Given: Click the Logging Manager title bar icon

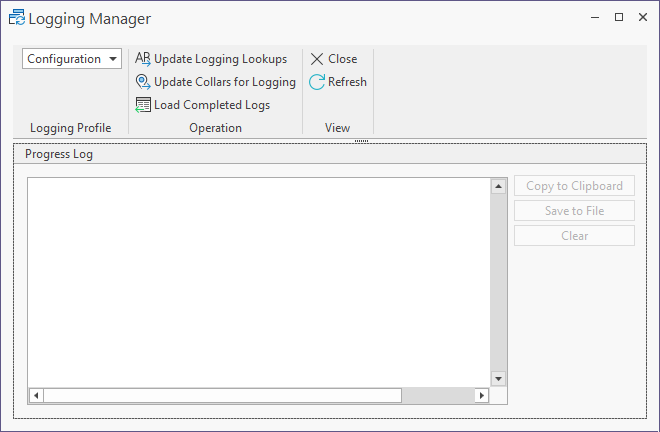Looking at the screenshot, I should click(17, 18).
